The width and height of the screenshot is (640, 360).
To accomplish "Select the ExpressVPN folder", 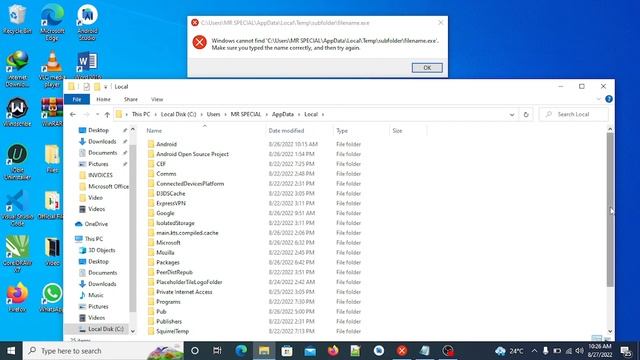I will tap(171, 203).
